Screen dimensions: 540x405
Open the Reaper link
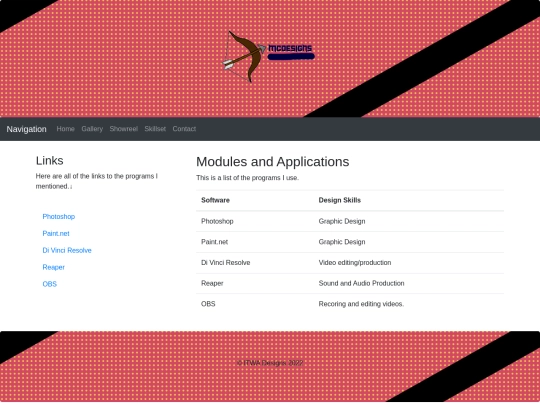53,267
